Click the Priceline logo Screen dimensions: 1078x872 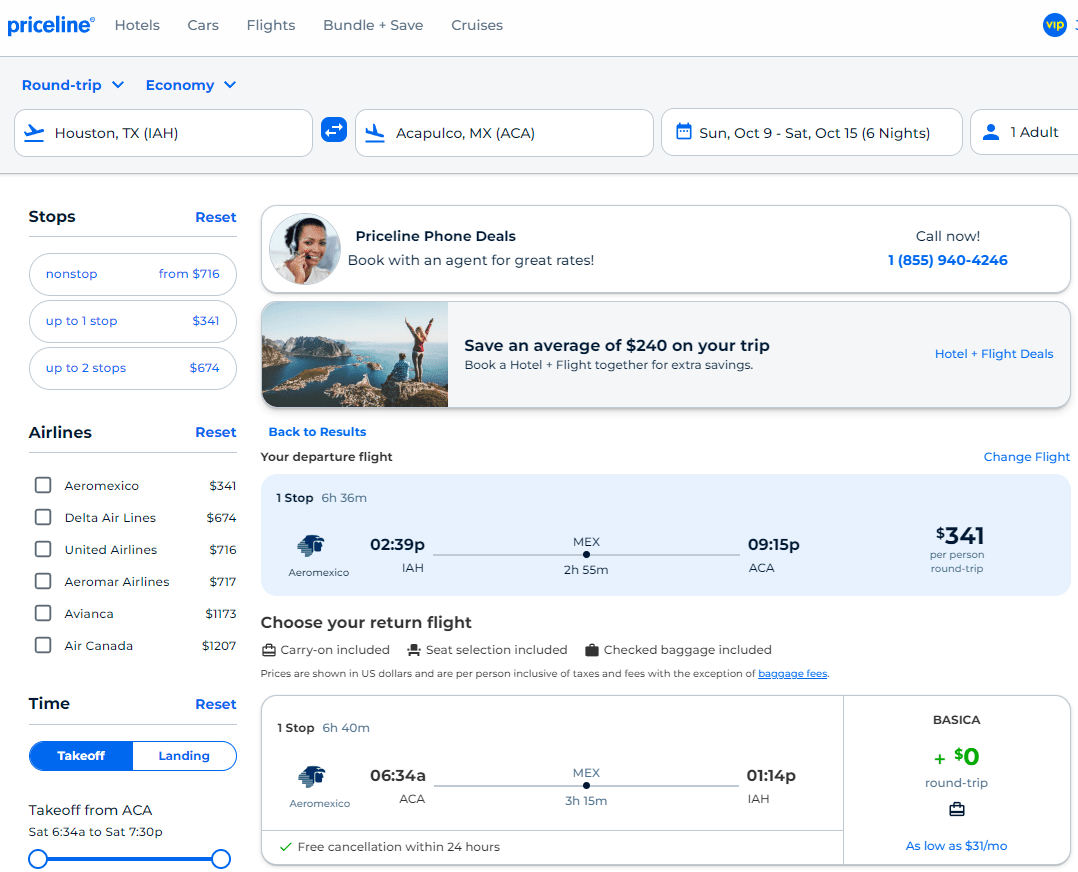click(51, 25)
